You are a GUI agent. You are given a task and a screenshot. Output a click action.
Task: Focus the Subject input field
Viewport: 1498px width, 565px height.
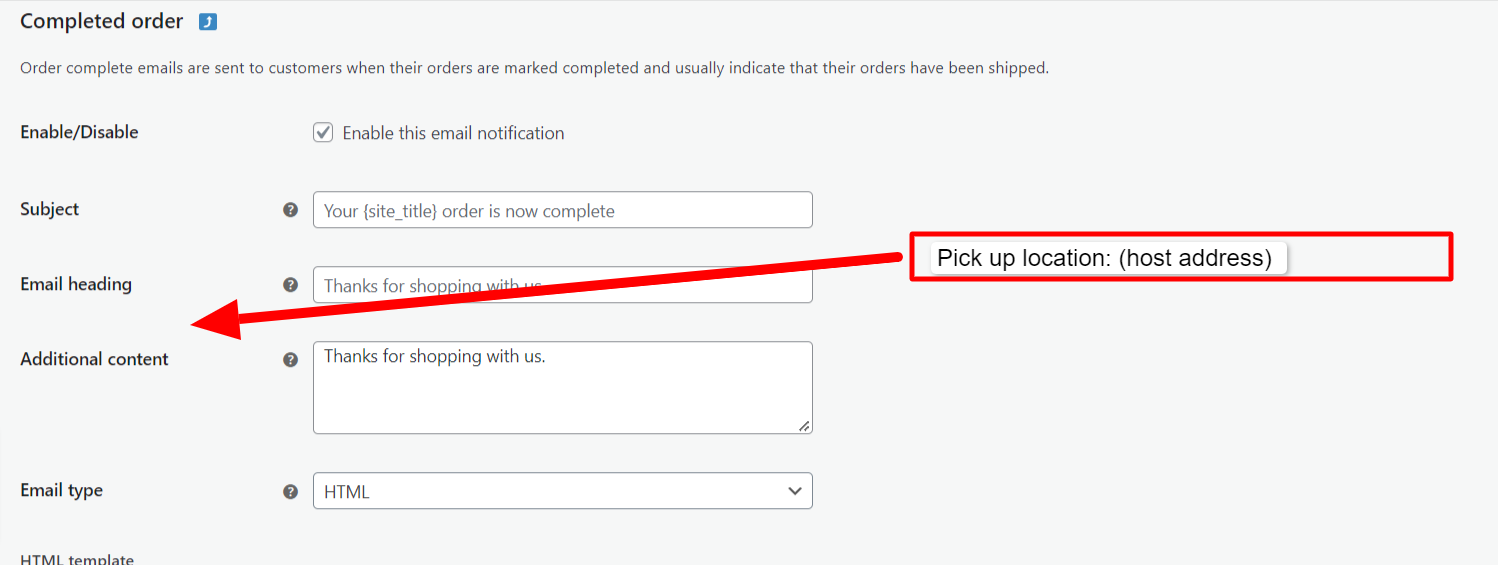562,210
